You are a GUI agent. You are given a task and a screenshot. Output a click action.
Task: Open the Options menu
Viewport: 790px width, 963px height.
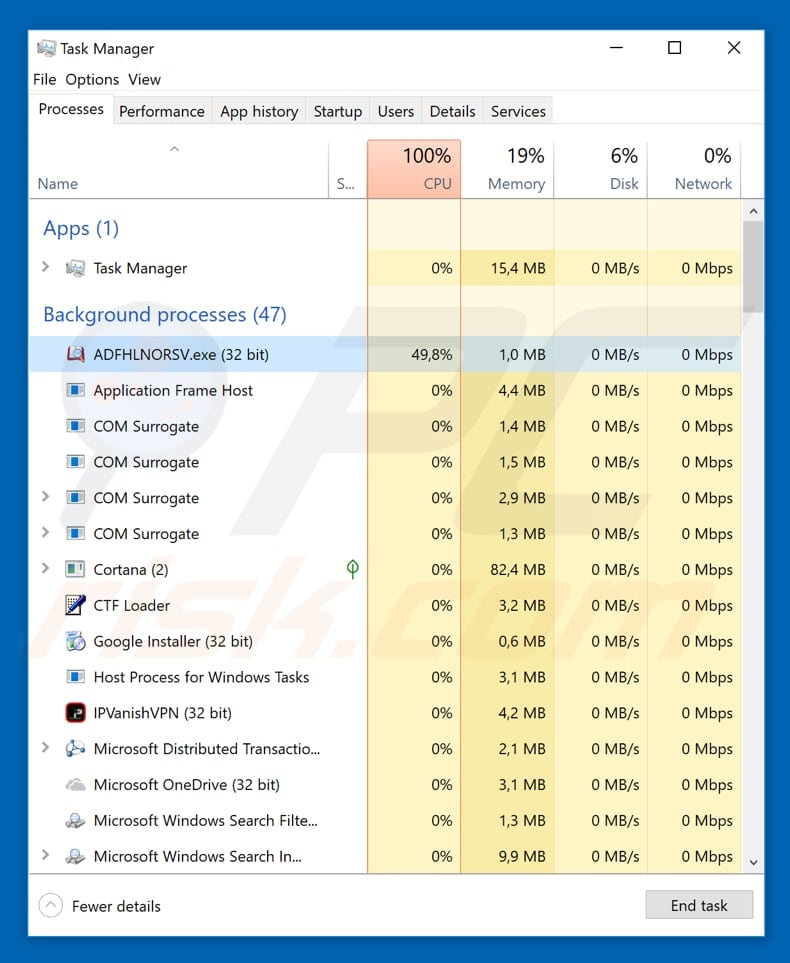92,79
